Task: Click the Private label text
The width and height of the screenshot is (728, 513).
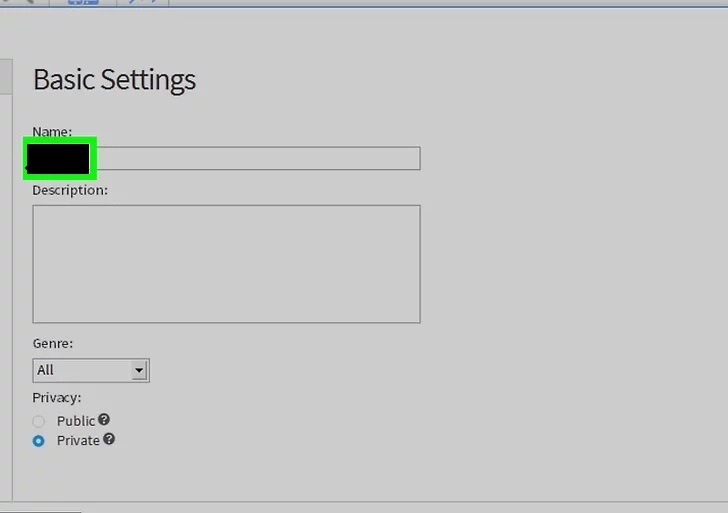Action: [78, 441]
